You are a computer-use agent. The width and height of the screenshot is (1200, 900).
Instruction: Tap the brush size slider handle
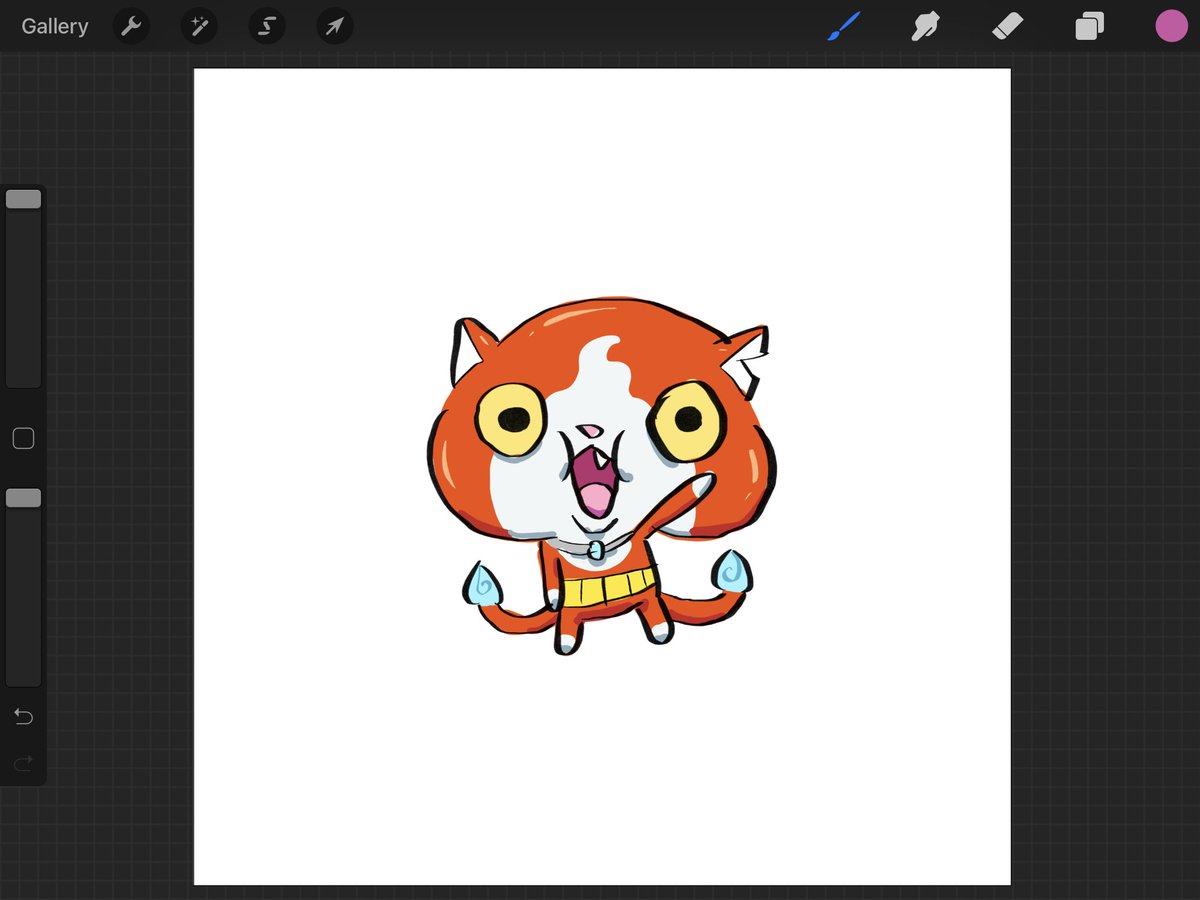click(23, 199)
